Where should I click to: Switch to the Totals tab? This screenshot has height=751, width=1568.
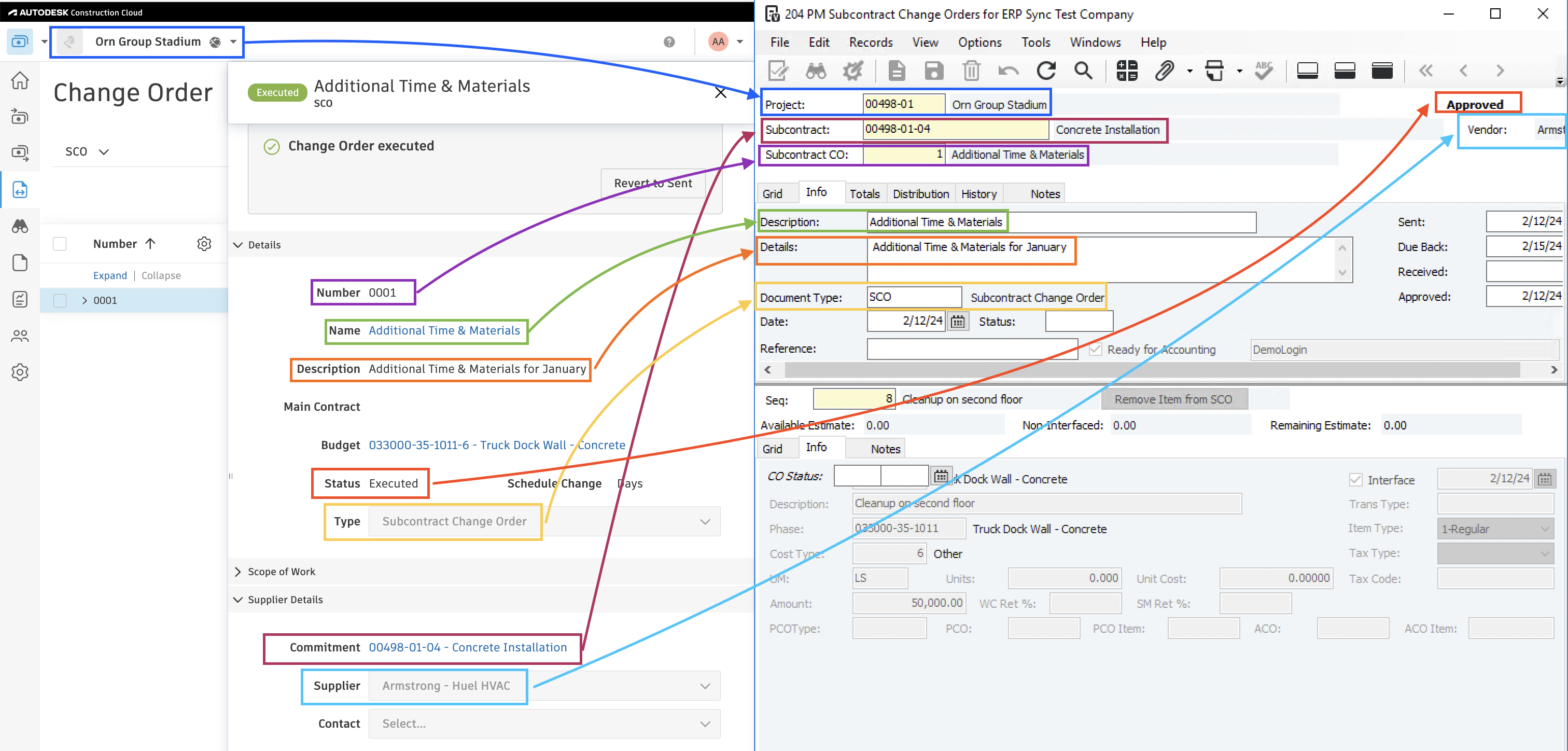864,193
